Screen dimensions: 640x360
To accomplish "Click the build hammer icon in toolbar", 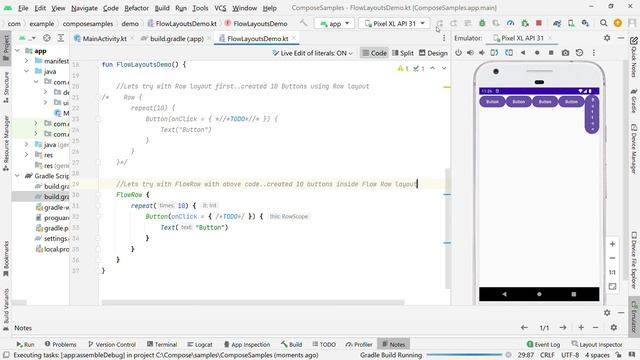I will pos(303,23).
